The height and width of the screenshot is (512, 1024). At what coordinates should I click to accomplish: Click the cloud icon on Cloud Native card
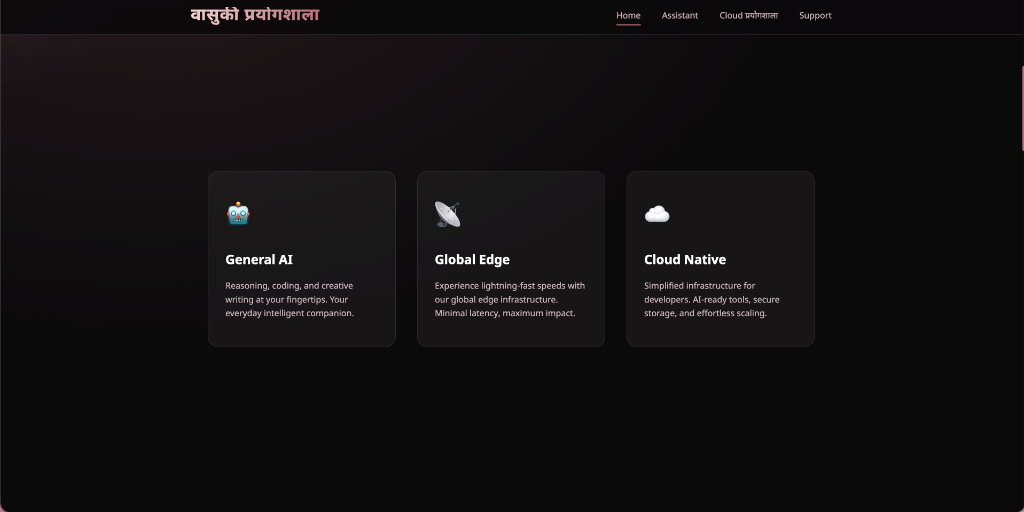coord(657,214)
